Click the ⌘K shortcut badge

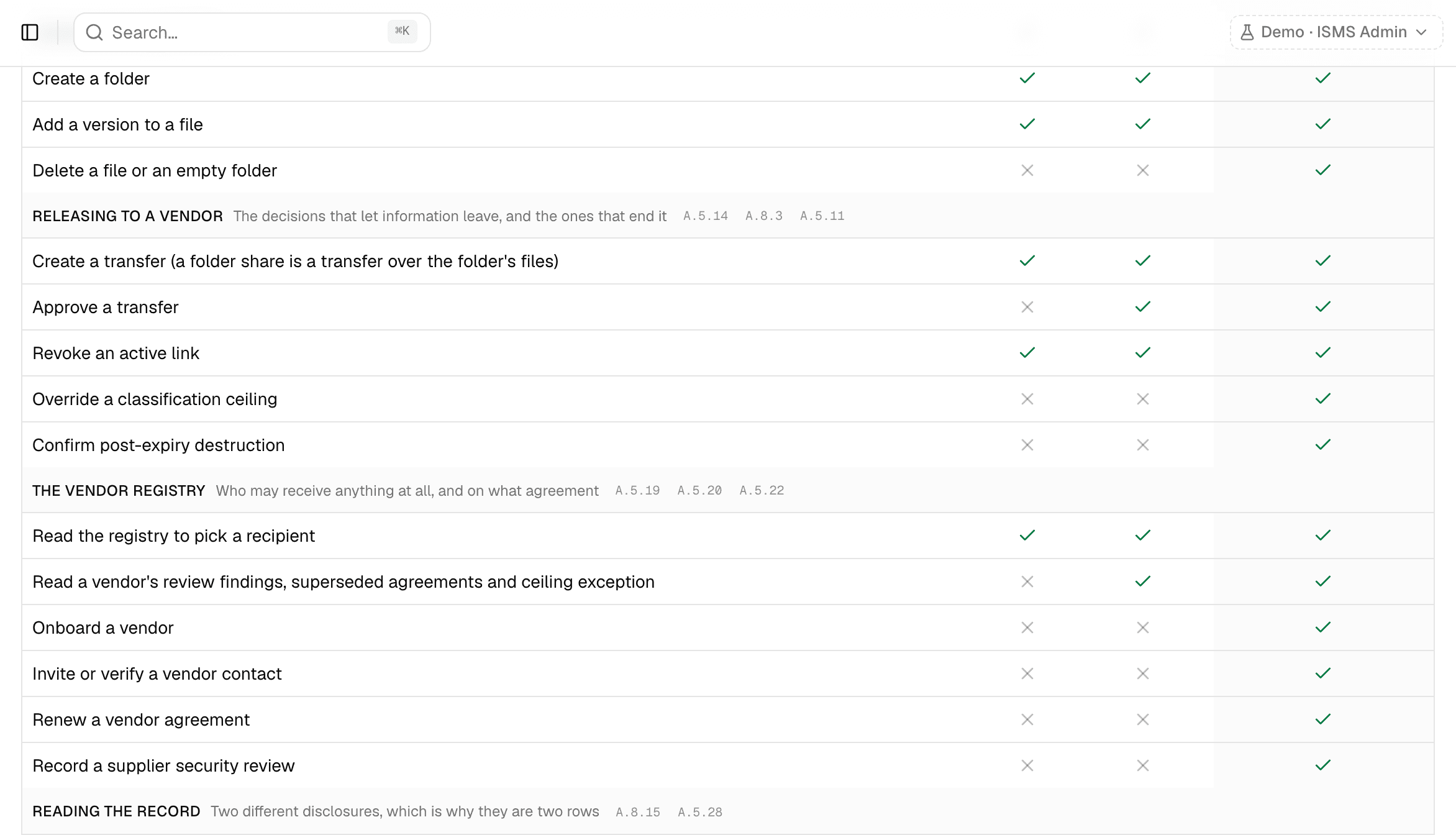pyautogui.click(x=402, y=31)
